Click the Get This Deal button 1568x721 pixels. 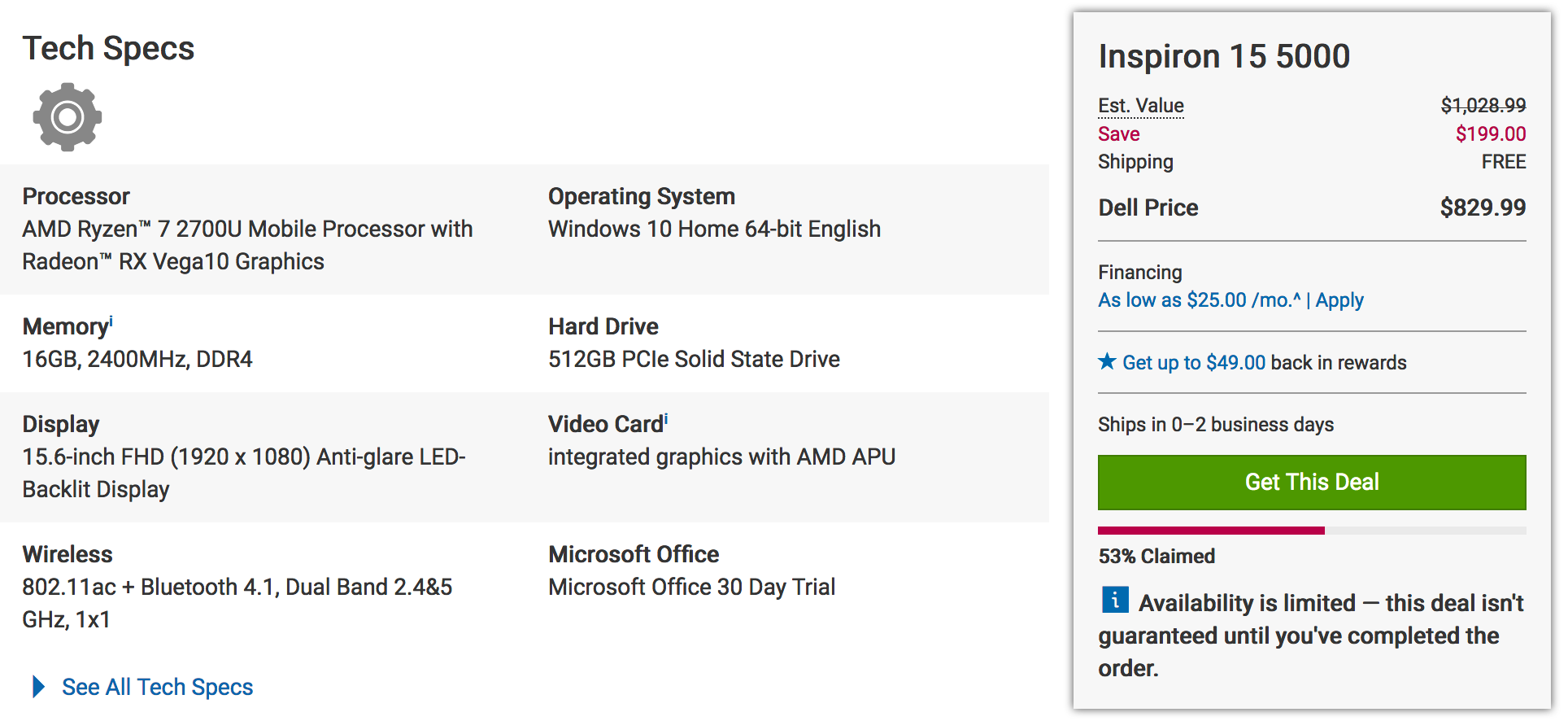point(1312,482)
